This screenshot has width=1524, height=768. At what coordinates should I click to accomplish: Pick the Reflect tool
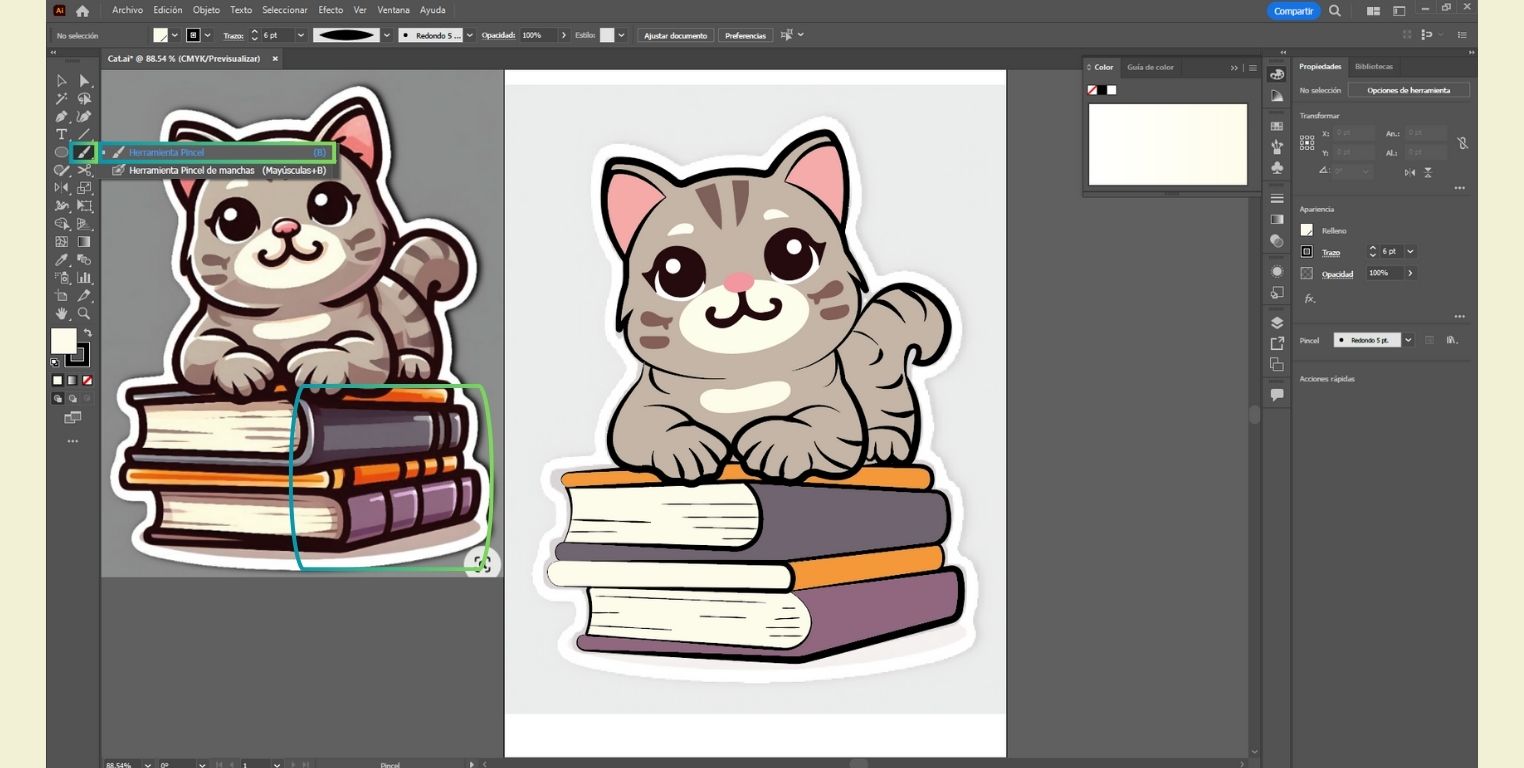61,188
